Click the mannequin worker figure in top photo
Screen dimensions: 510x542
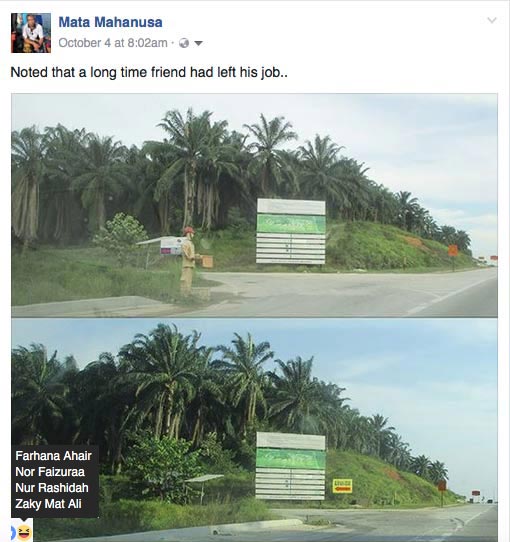(x=189, y=261)
